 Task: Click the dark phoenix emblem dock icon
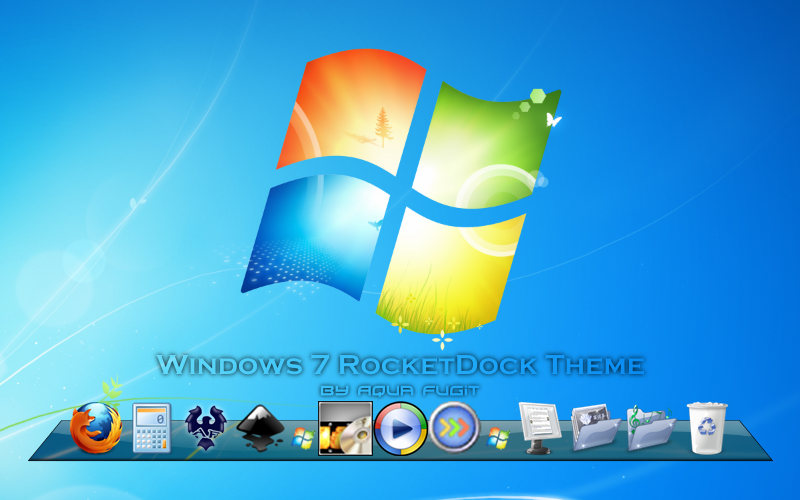coord(205,428)
